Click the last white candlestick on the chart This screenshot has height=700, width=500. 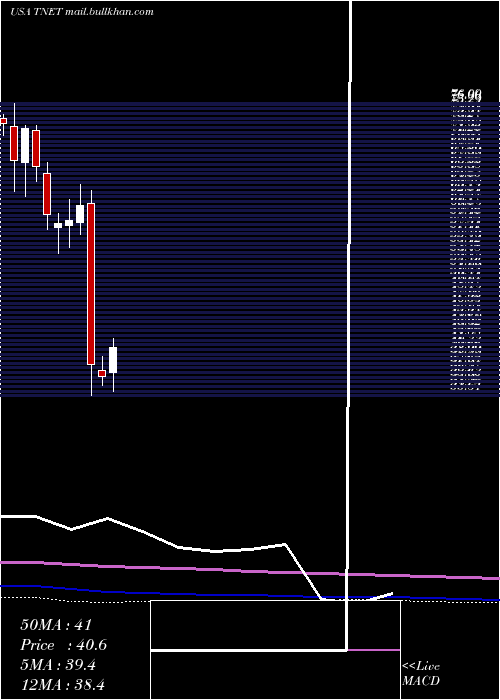coord(113,360)
